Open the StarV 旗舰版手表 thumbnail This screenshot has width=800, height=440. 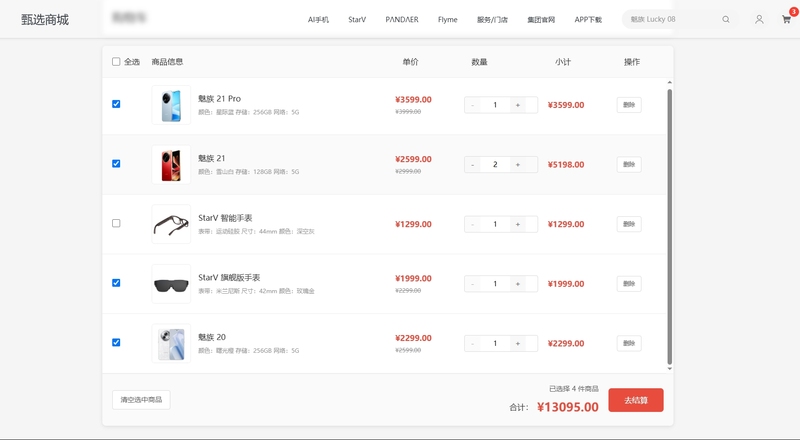click(x=171, y=284)
